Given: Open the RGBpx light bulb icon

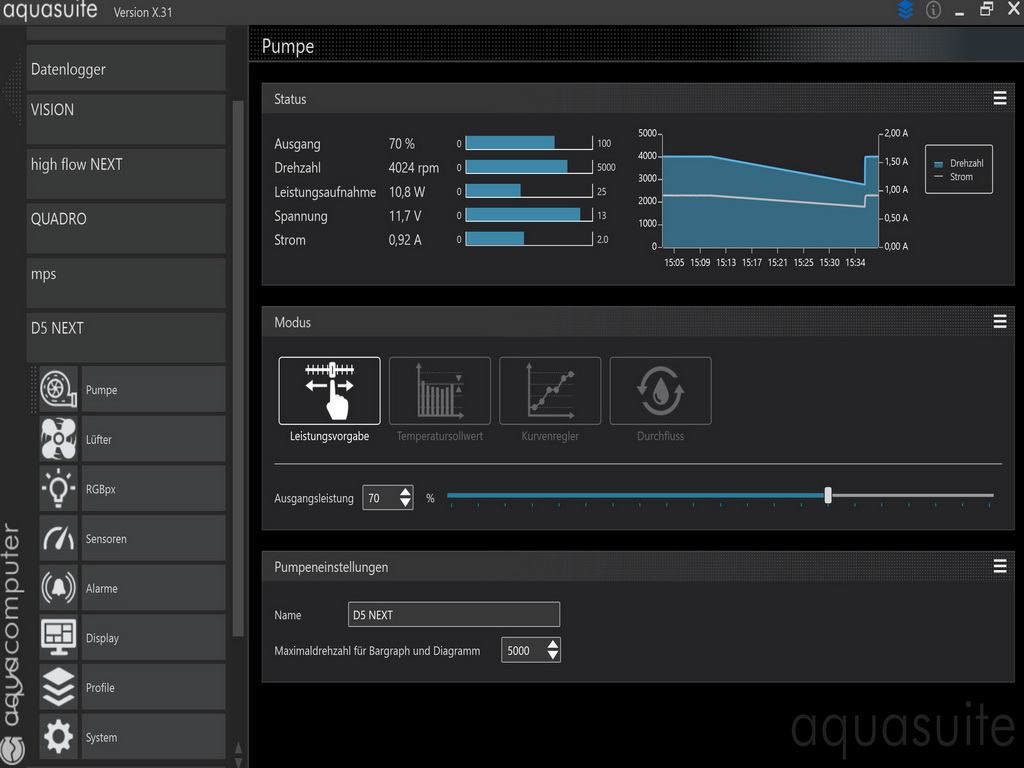Looking at the screenshot, I should point(58,488).
